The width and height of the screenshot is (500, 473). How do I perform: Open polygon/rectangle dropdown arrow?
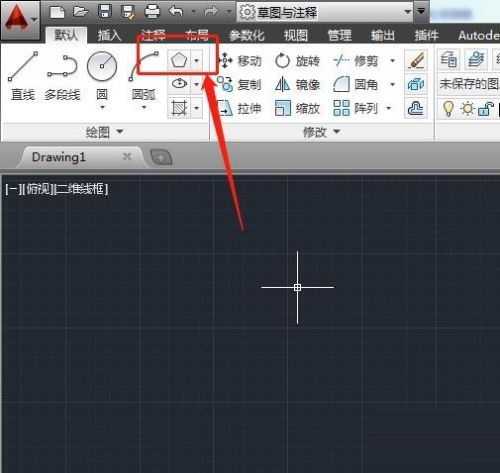[197, 61]
